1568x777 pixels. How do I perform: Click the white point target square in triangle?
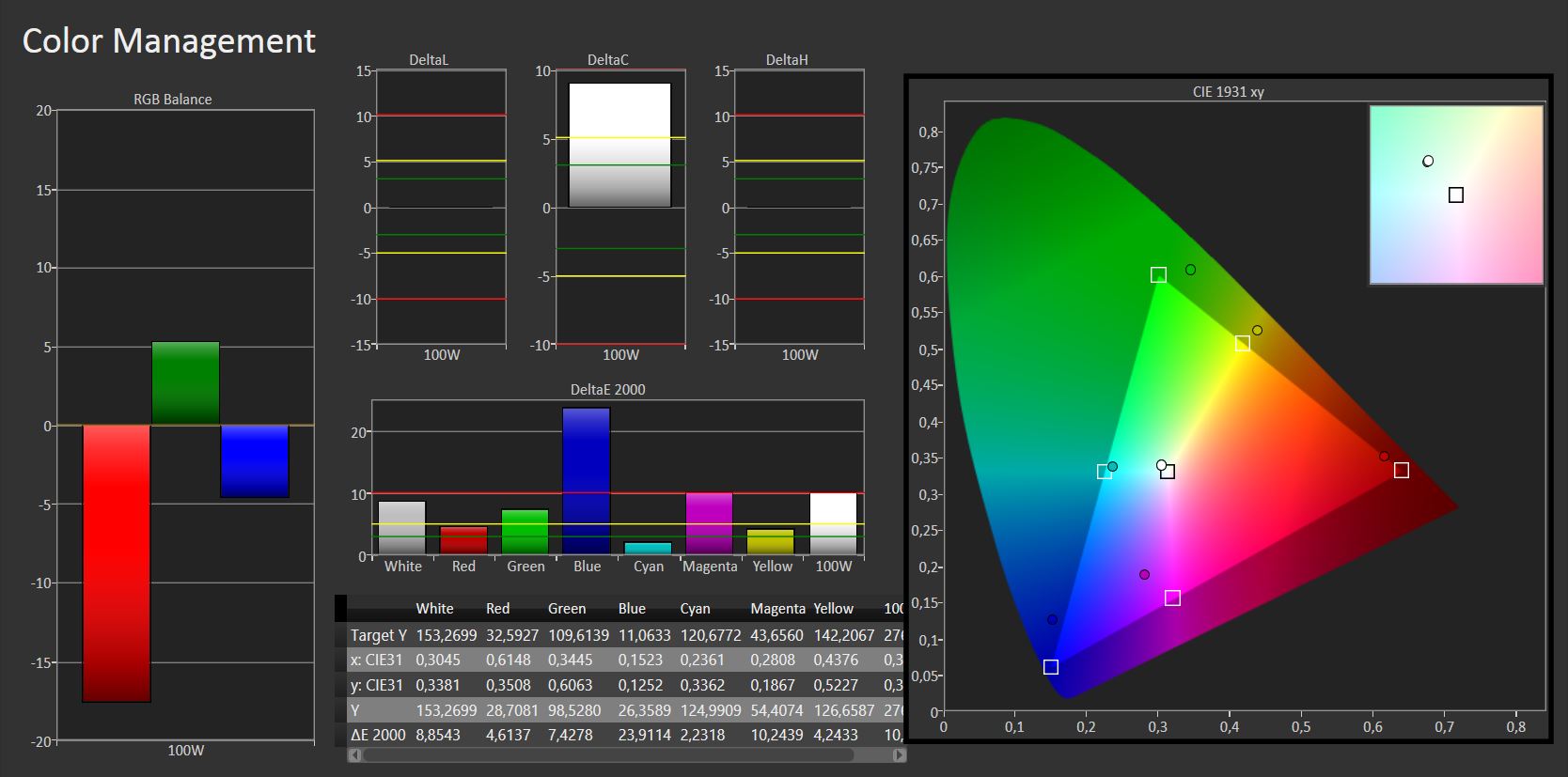(1168, 472)
